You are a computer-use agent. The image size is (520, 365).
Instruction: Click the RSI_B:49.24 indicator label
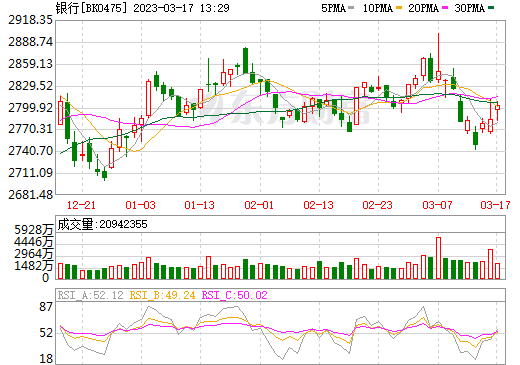tap(162, 295)
